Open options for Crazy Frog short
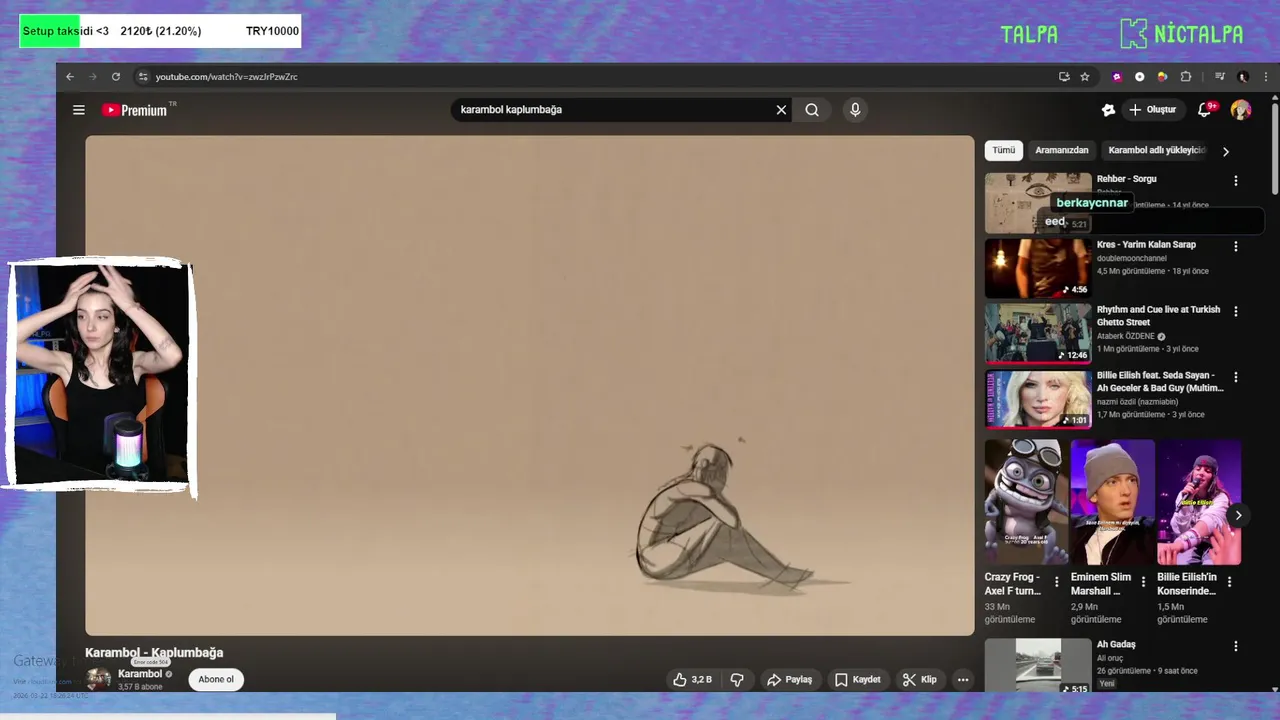 pos(1057,582)
